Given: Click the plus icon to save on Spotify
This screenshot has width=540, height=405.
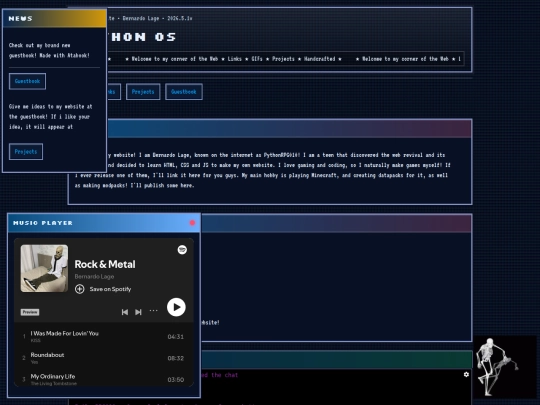Looking at the screenshot, I should point(80,289).
